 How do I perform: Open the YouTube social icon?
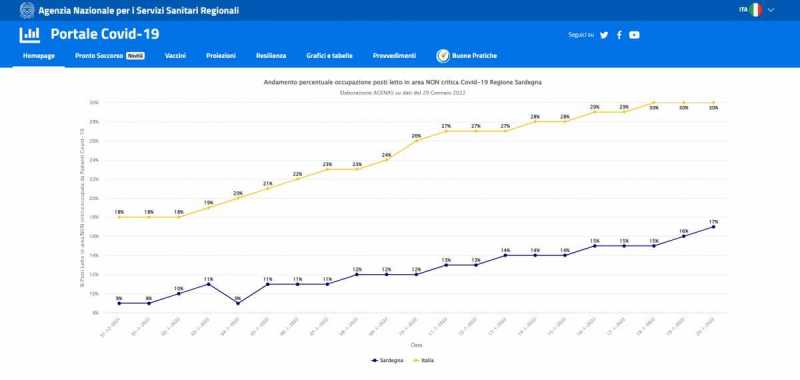(x=634, y=35)
